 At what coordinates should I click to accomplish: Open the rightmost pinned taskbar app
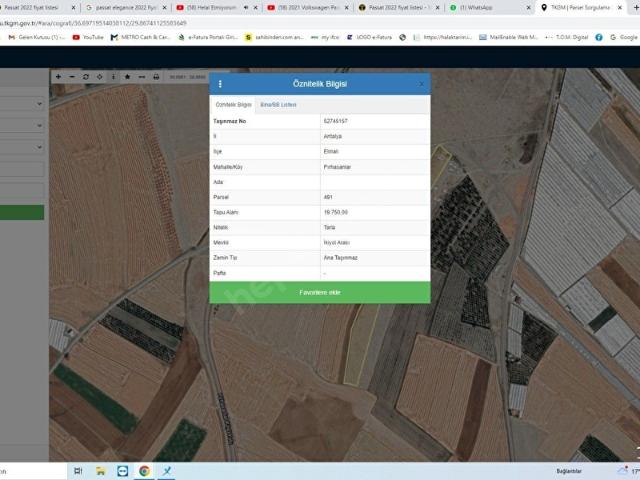[167, 471]
